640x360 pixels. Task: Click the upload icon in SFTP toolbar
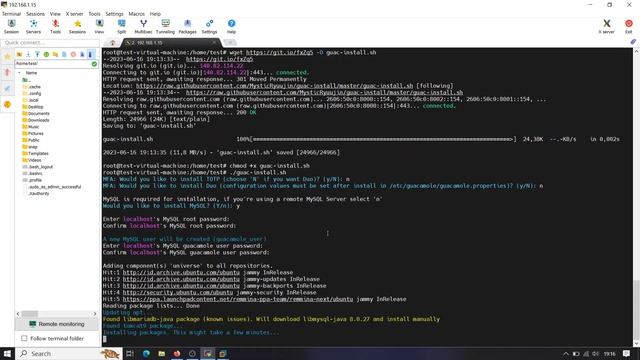click(x=37, y=54)
